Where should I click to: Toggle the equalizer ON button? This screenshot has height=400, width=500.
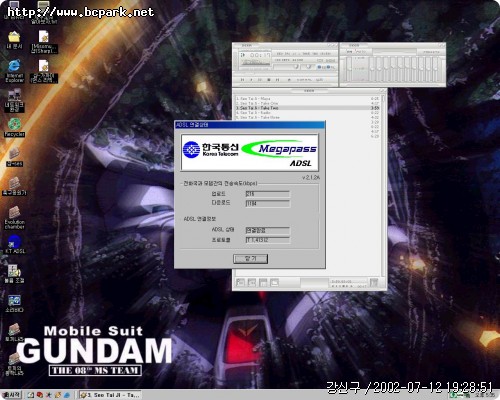click(349, 52)
